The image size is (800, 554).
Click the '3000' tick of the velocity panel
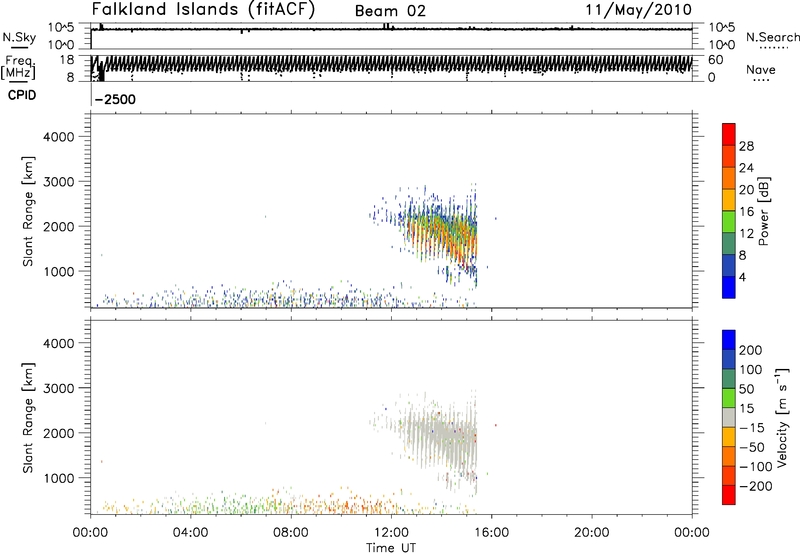click(x=59, y=389)
